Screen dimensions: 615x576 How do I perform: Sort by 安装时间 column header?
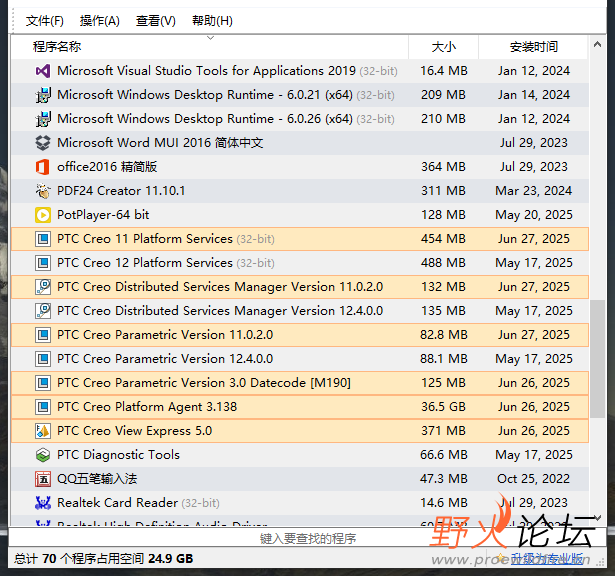(x=533, y=47)
